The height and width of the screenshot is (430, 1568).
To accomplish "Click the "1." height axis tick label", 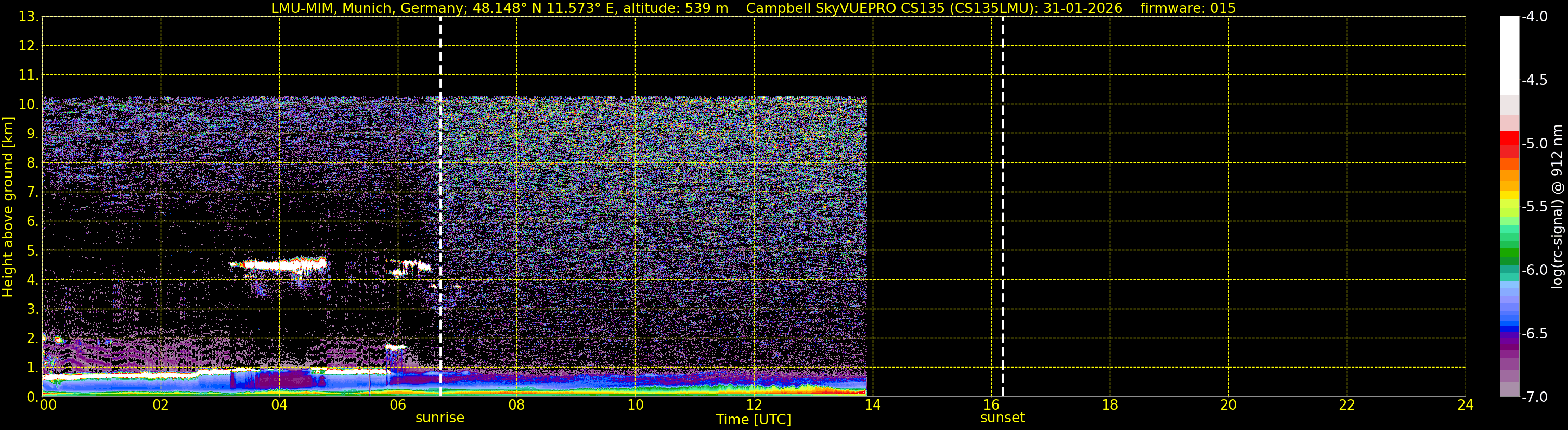I will (x=32, y=368).
